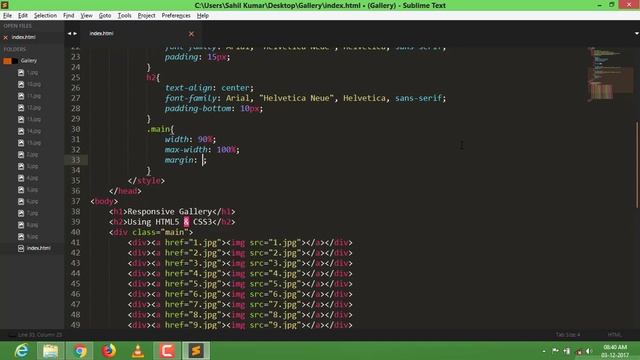Open 3.jpg image file icon in sidebar

(21, 167)
